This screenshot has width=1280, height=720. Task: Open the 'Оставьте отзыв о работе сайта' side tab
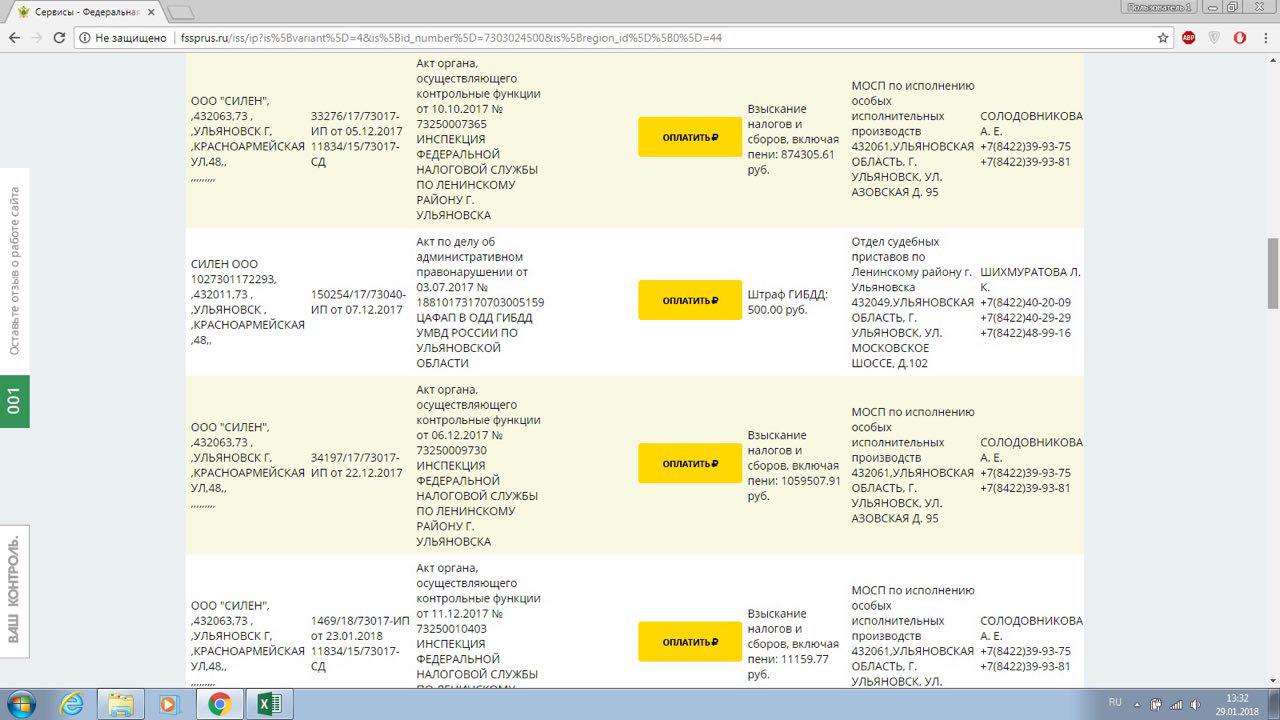[14, 271]
